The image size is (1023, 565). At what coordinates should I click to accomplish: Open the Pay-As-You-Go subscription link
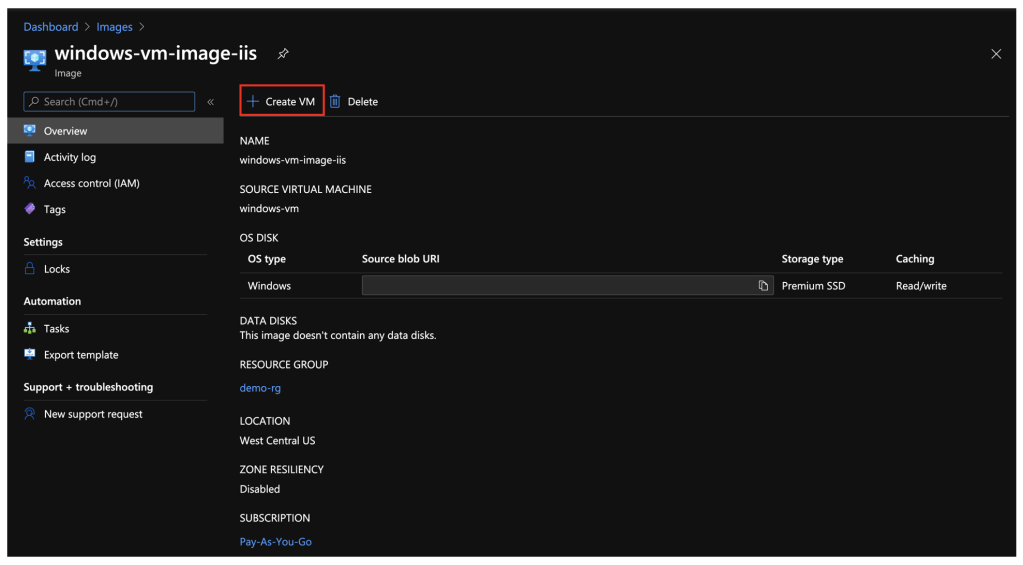pos(275,542)
